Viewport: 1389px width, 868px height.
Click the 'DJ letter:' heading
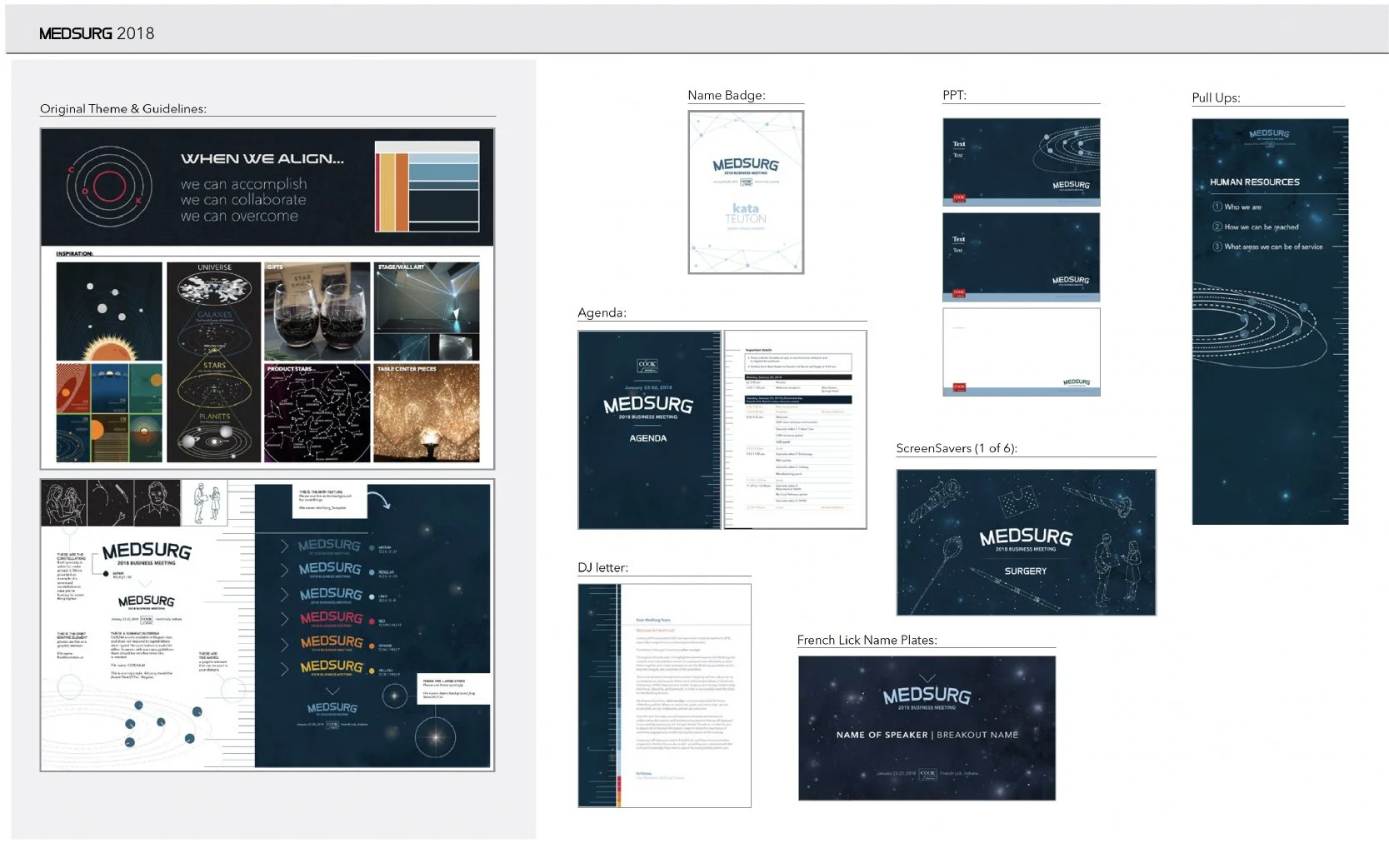click(603, 567)
